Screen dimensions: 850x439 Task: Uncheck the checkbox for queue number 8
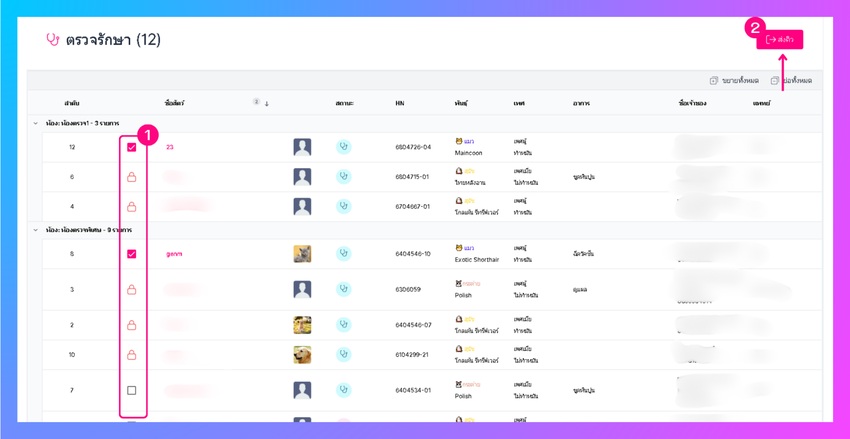131,254
